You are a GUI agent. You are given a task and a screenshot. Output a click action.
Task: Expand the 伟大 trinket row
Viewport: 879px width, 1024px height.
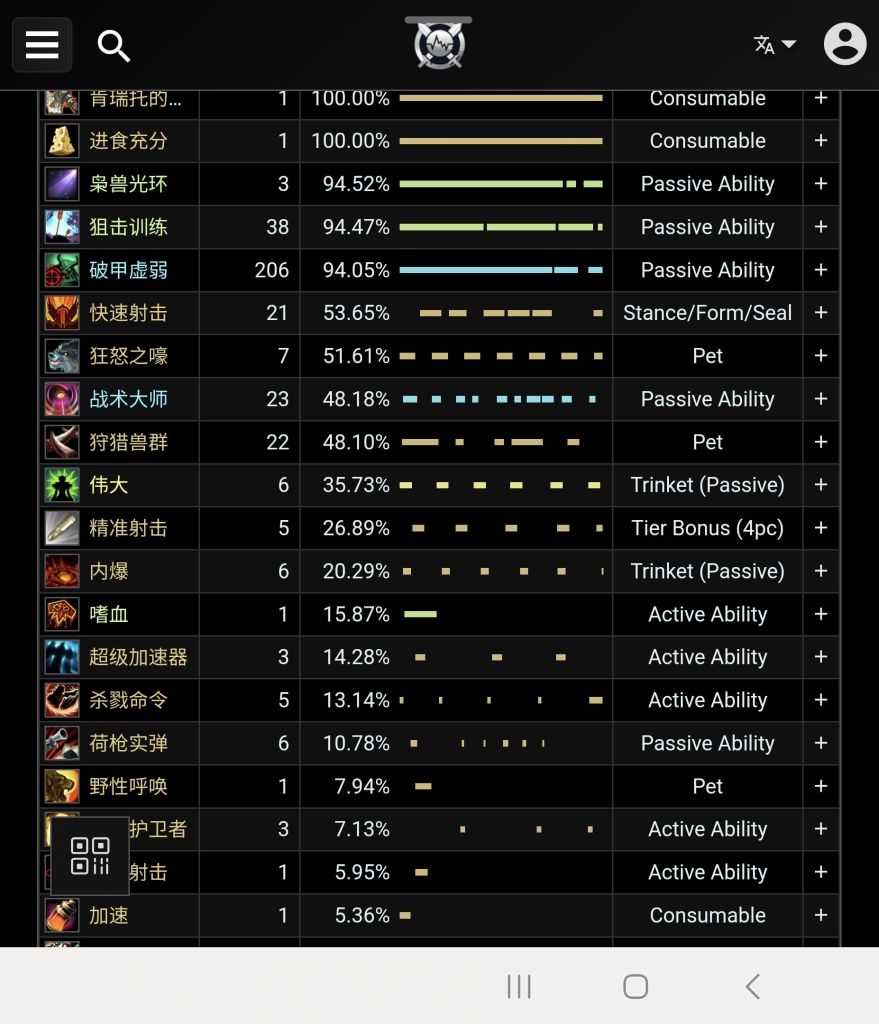[x=821, y=485]
